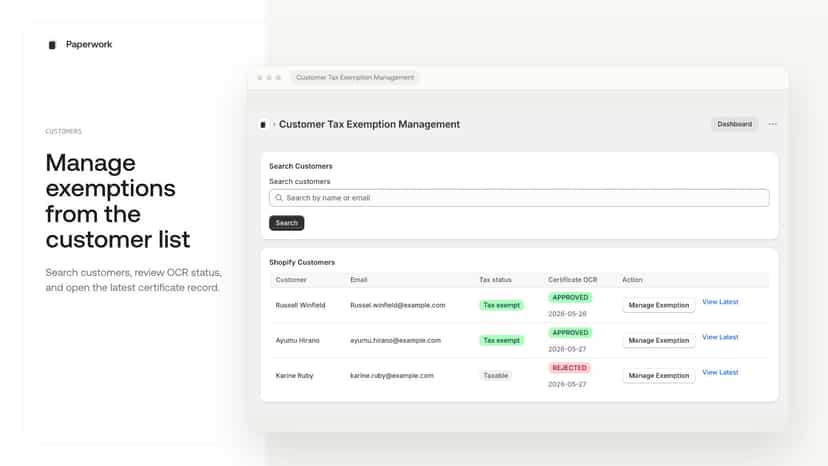Click the Email column header

[359, 280]
